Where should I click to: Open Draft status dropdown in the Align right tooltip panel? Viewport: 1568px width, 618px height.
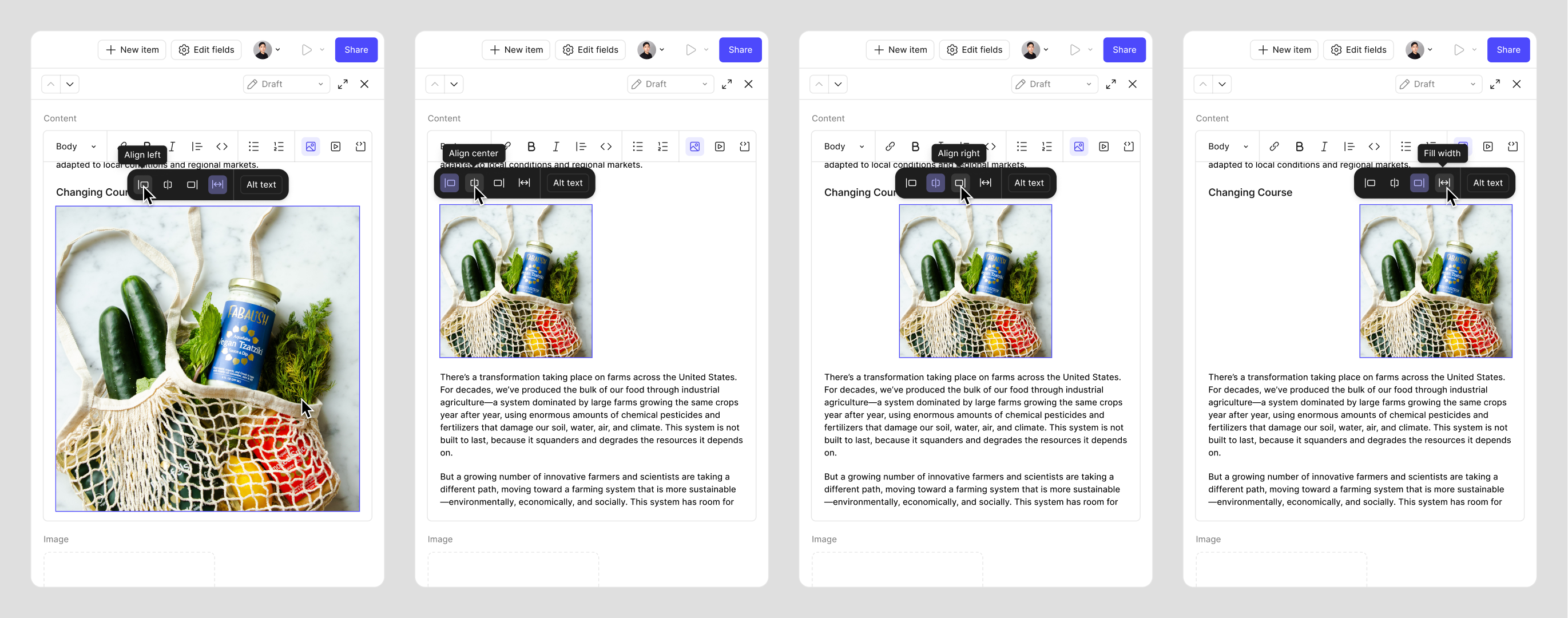1054,84
